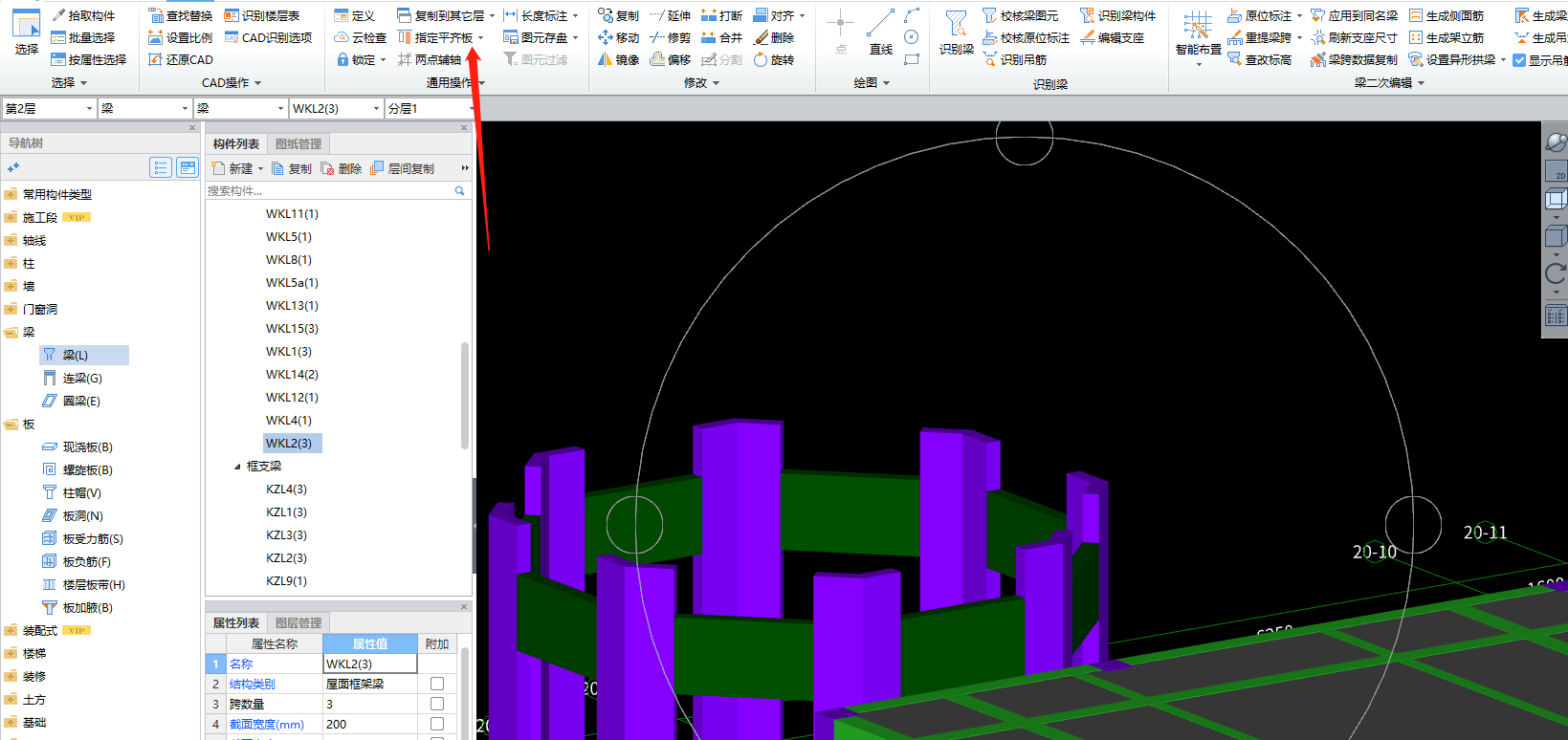Click the 偏移 offset tool

click(670, 59)
